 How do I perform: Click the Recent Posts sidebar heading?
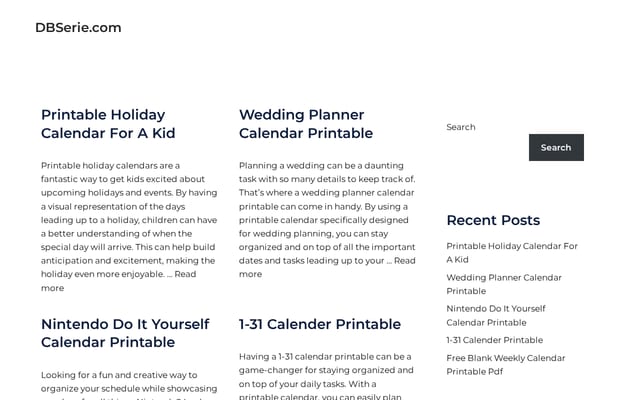click(493, 220)
